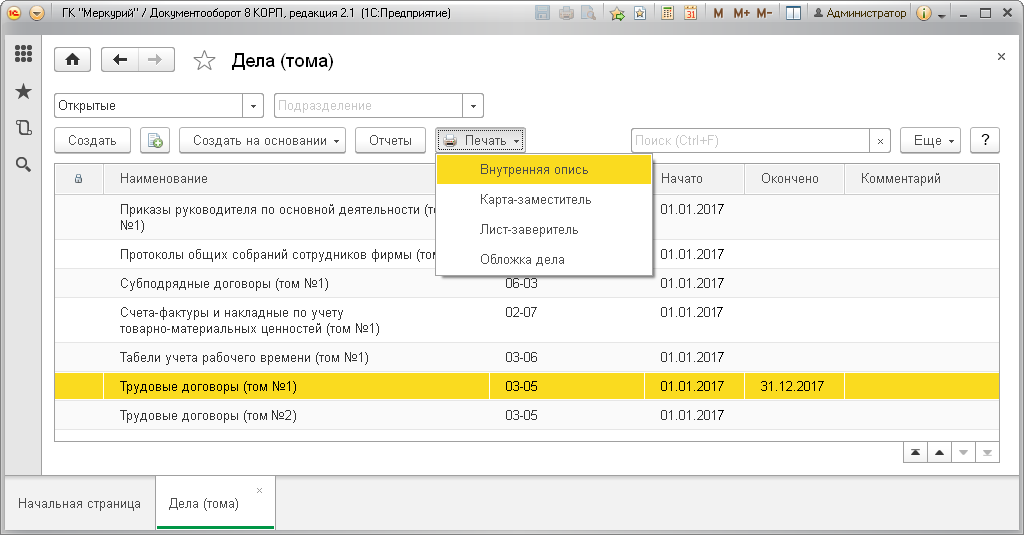The height and width of the screenshot is (535, 1024).
Task: Select Карта-заместитель from print menu
Action: tap(544, 199)
